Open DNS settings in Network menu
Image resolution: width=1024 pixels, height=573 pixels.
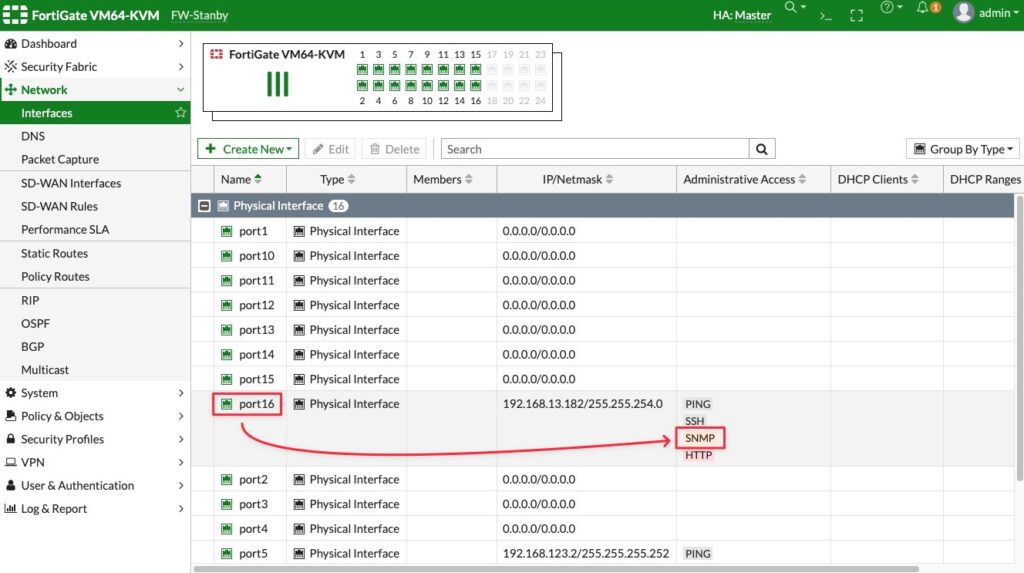tap(33, 136)
